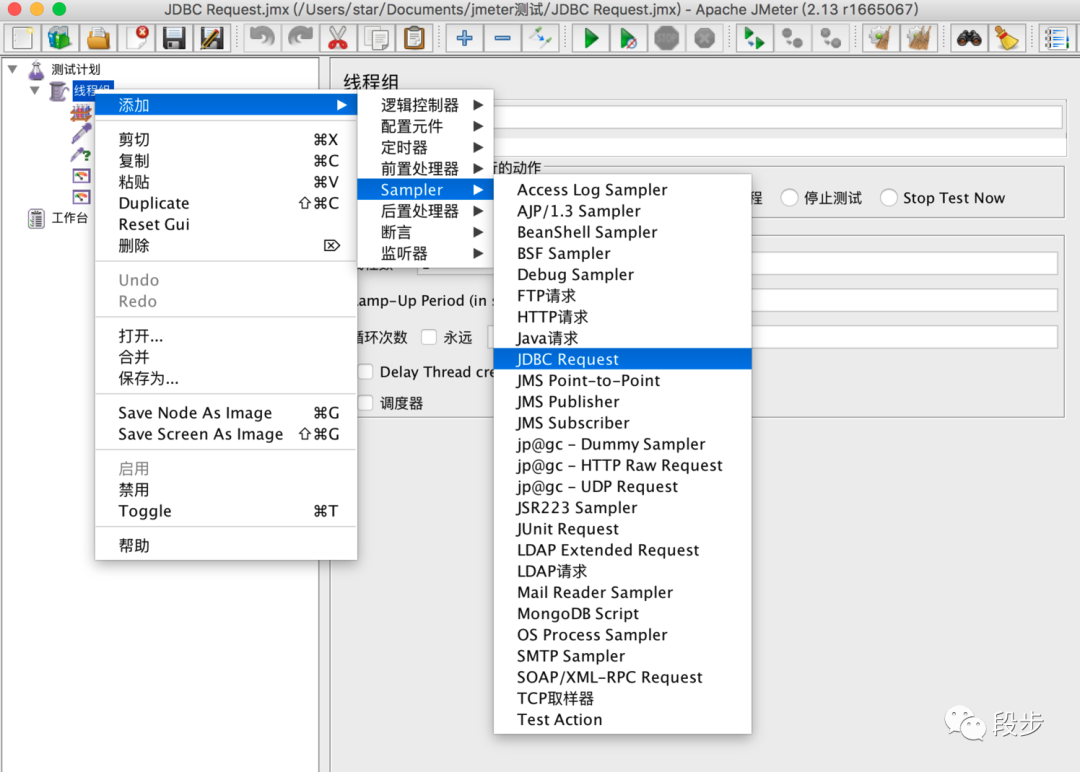Enable the 调度器 scheduler checkbox
This screenshot has width=1080, height=772.
366,403
